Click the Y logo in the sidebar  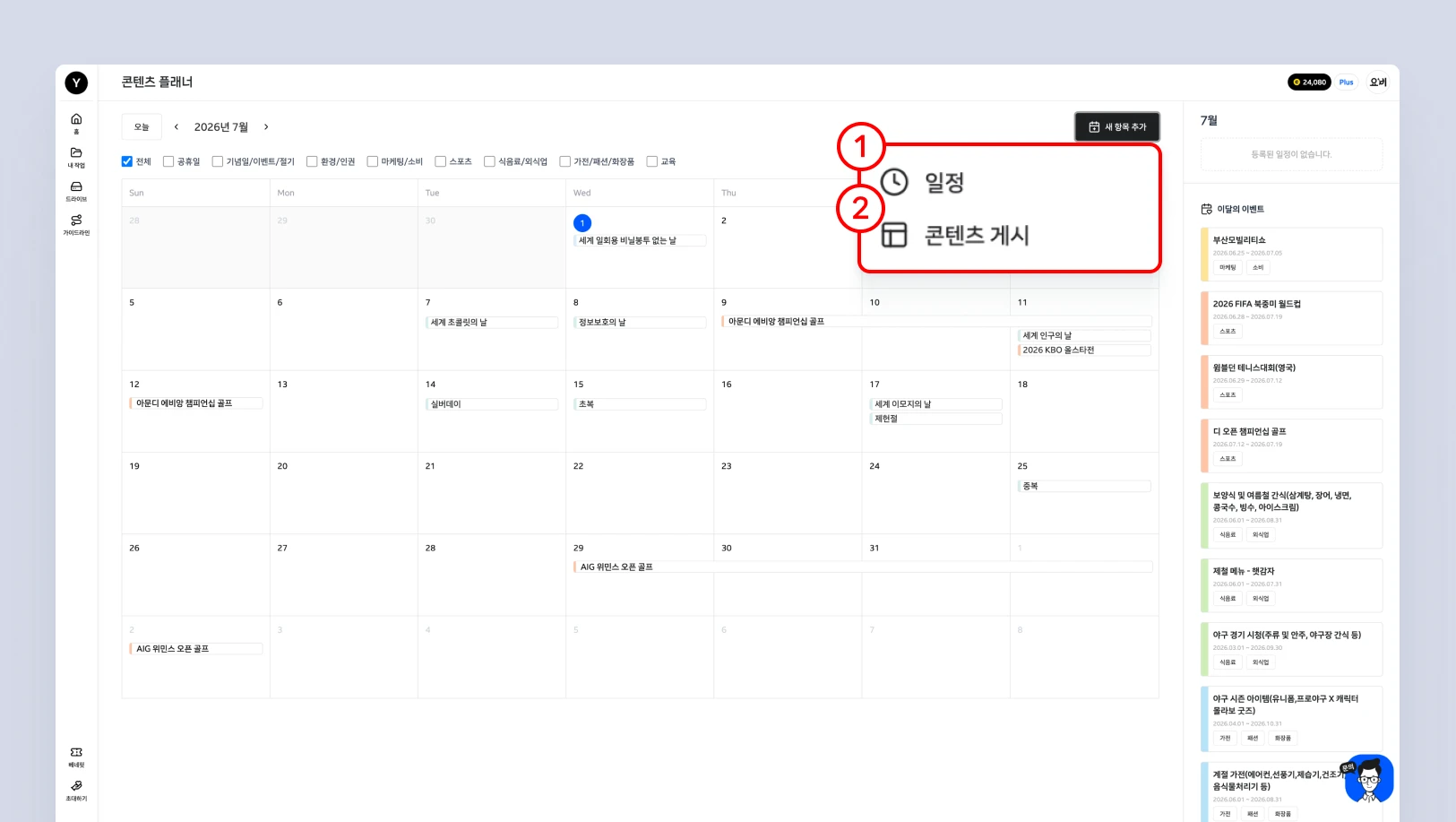(76, 83)
